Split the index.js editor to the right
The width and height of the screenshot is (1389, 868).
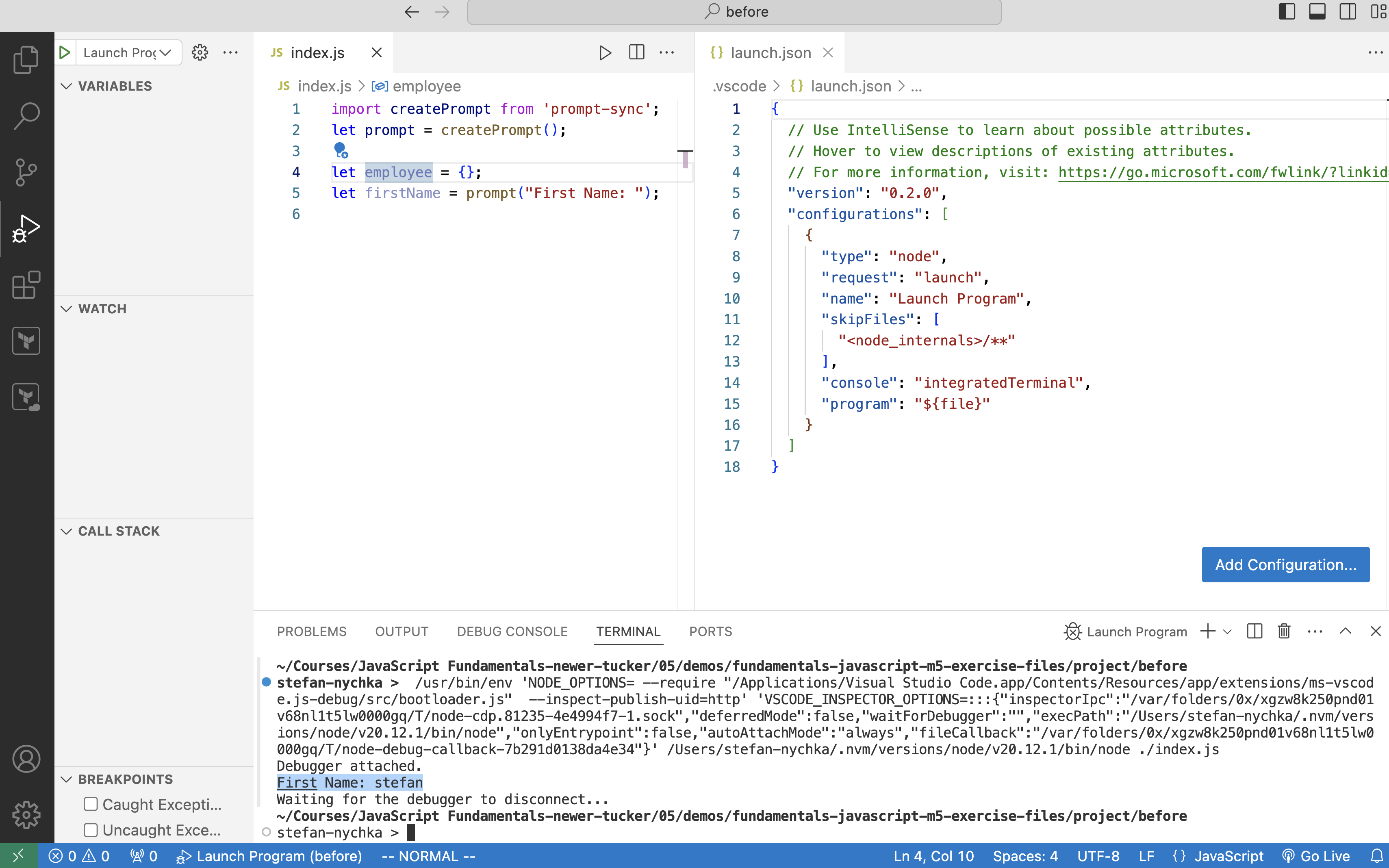(636, 53)
